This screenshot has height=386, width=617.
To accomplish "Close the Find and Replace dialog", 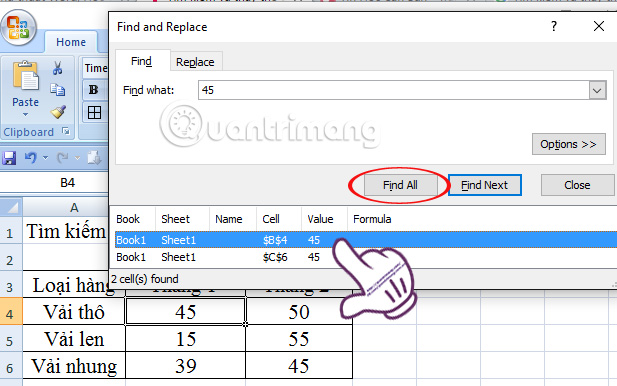I will tap(577, 185).
